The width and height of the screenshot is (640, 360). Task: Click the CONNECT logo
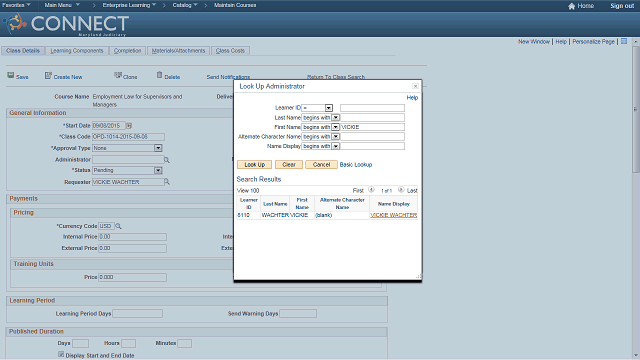67,24
